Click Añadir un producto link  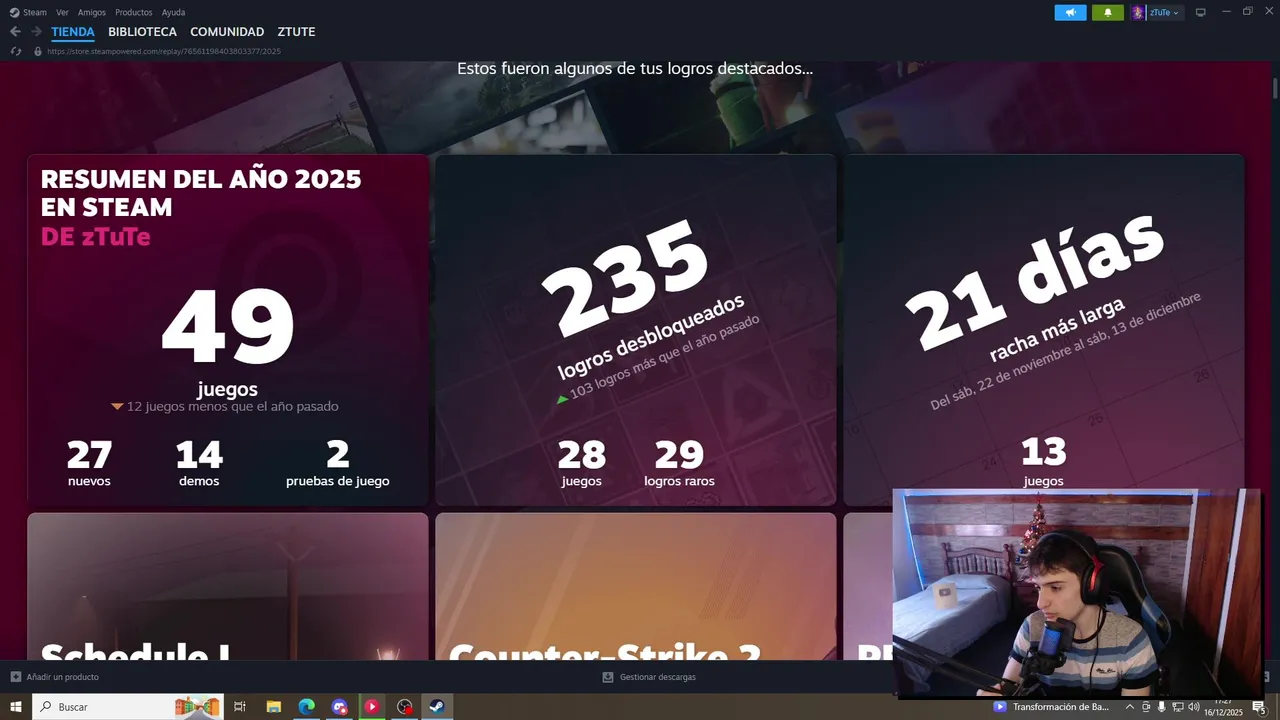(62, 677)
